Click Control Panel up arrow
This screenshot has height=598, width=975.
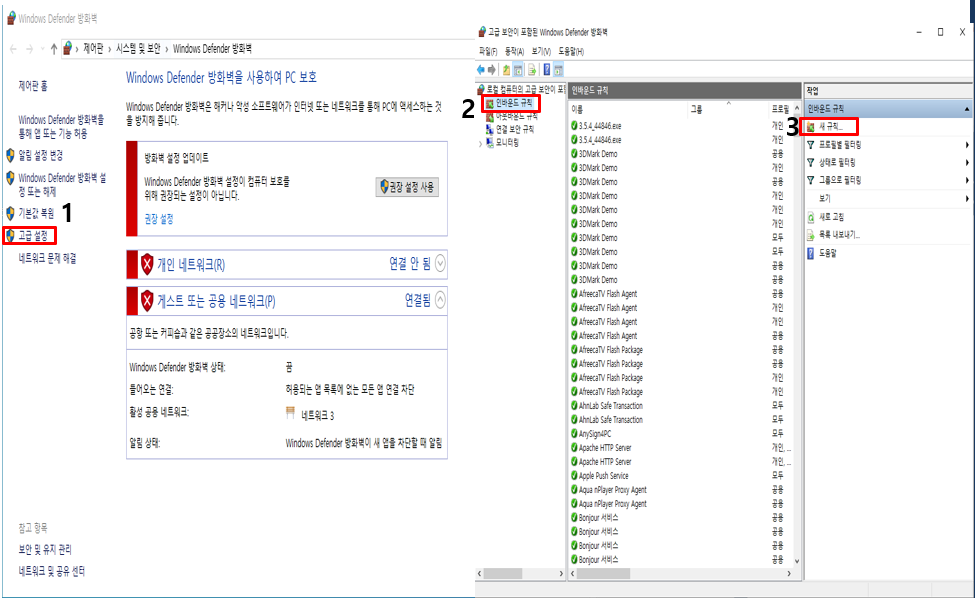click(54, 48)
